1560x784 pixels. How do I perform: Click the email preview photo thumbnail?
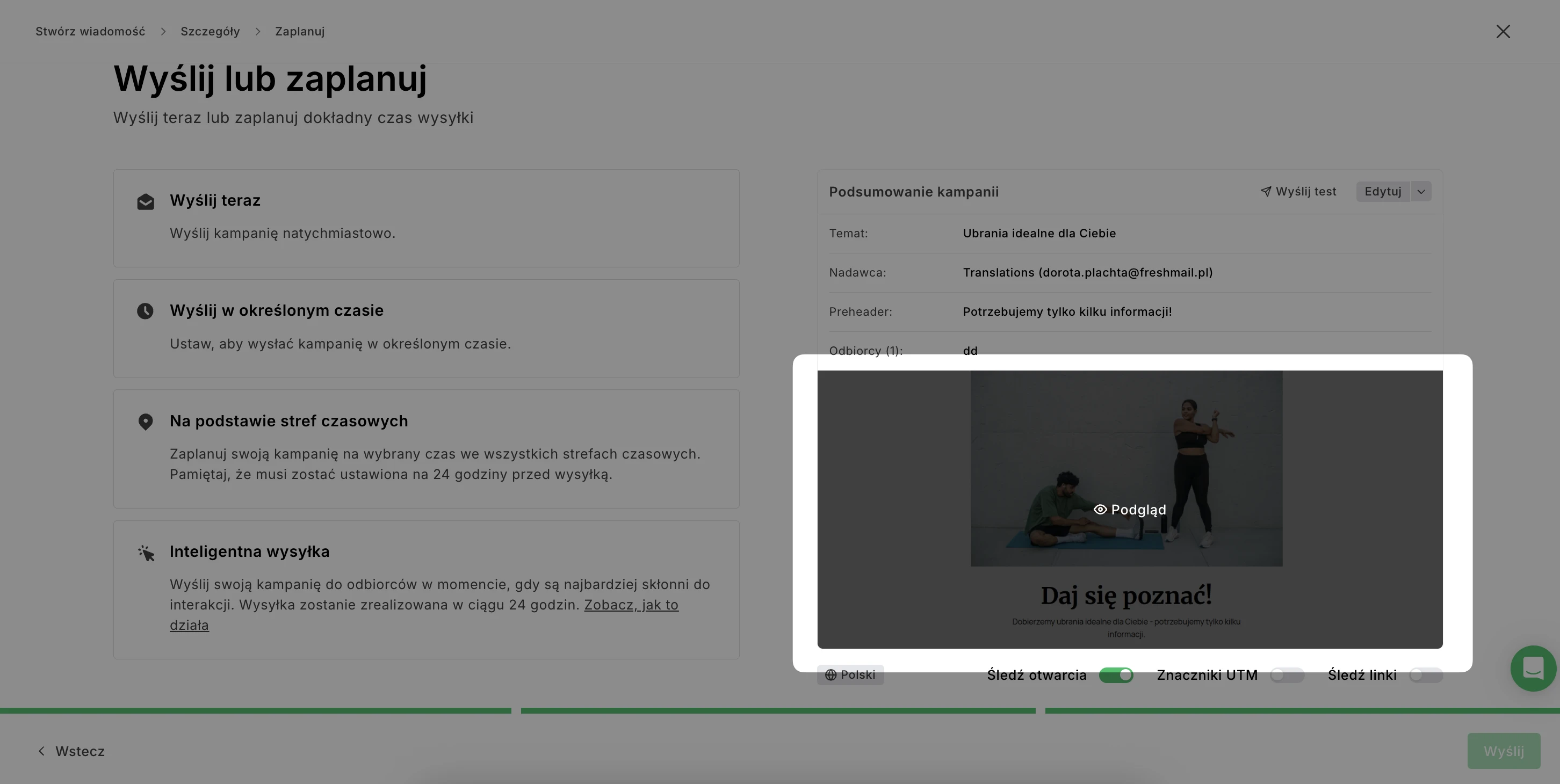[1126, 469]
